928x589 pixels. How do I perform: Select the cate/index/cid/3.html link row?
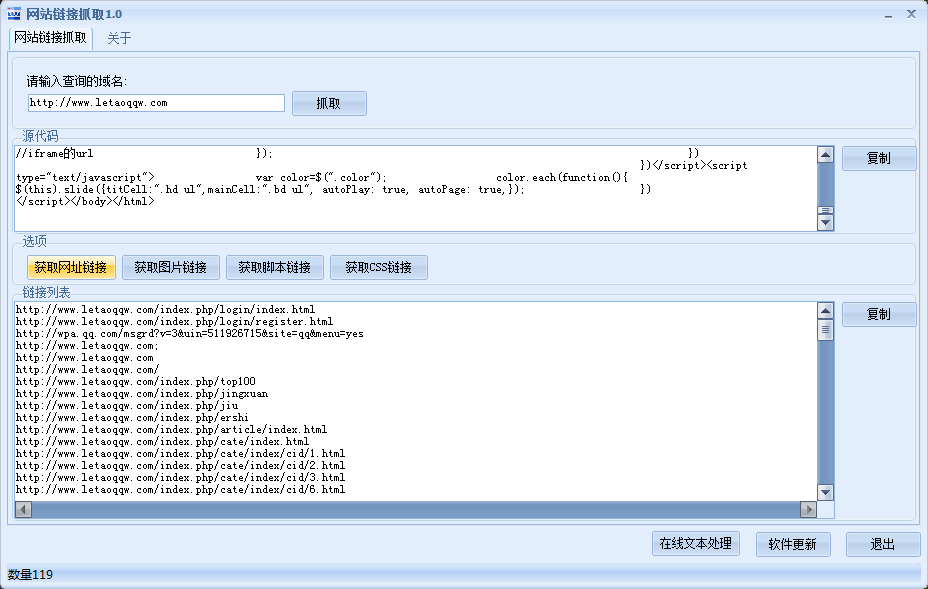click(181, 478)
